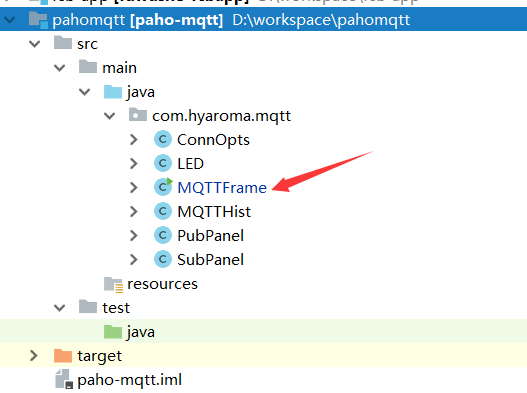Collapse the pahomqtt project node
Image resolution: width=527 pixels, height=393 pixels.
tap(10, 20)
